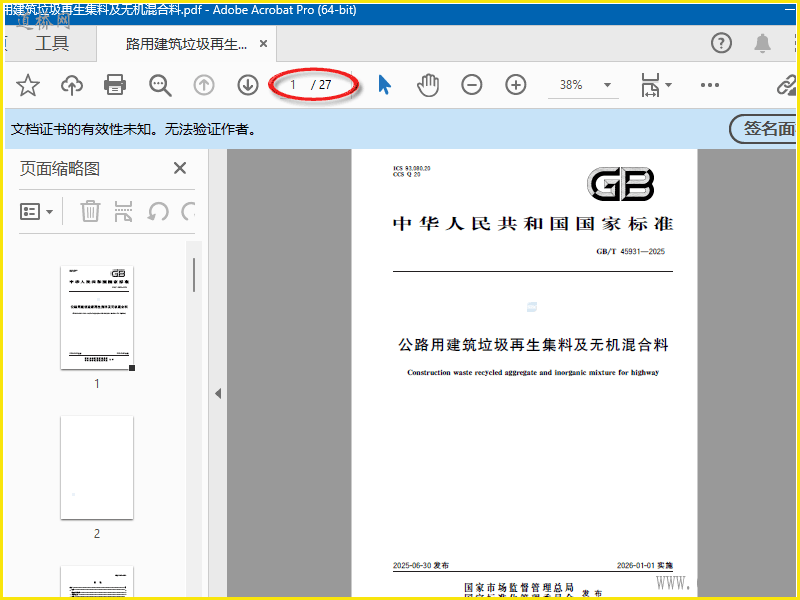Collapse the left navigation pane arrow
Screen dimensions: 800x600
[x=218, y=393]
